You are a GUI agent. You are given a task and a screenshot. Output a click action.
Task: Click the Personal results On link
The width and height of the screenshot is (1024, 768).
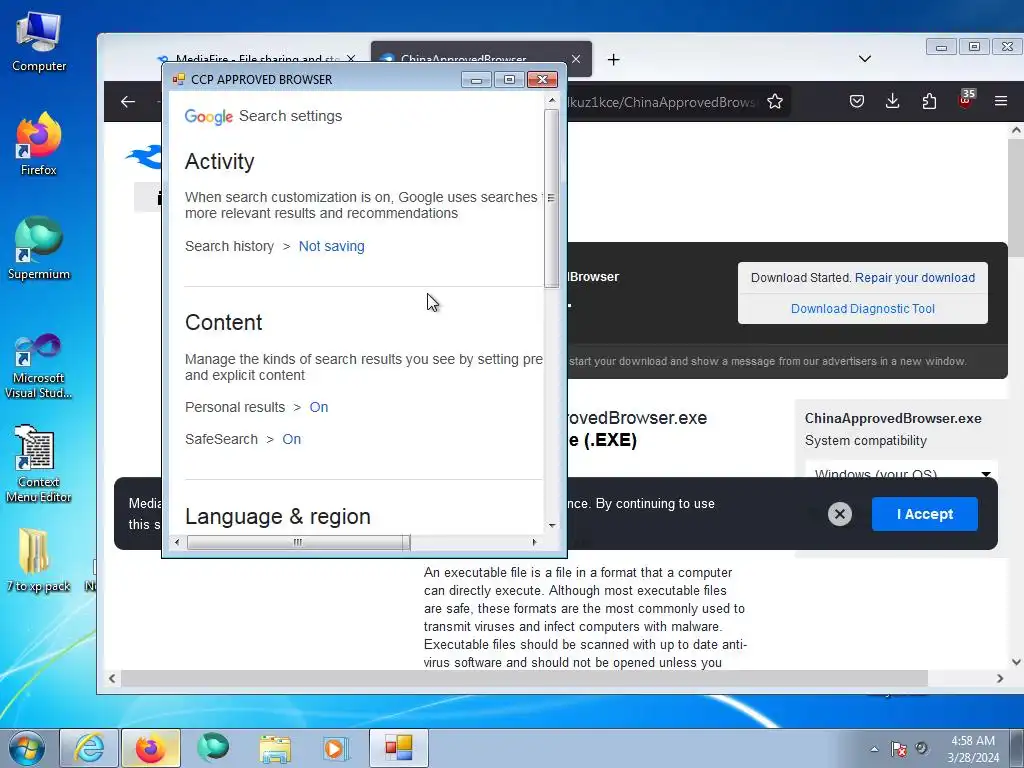tap(319, 407)
